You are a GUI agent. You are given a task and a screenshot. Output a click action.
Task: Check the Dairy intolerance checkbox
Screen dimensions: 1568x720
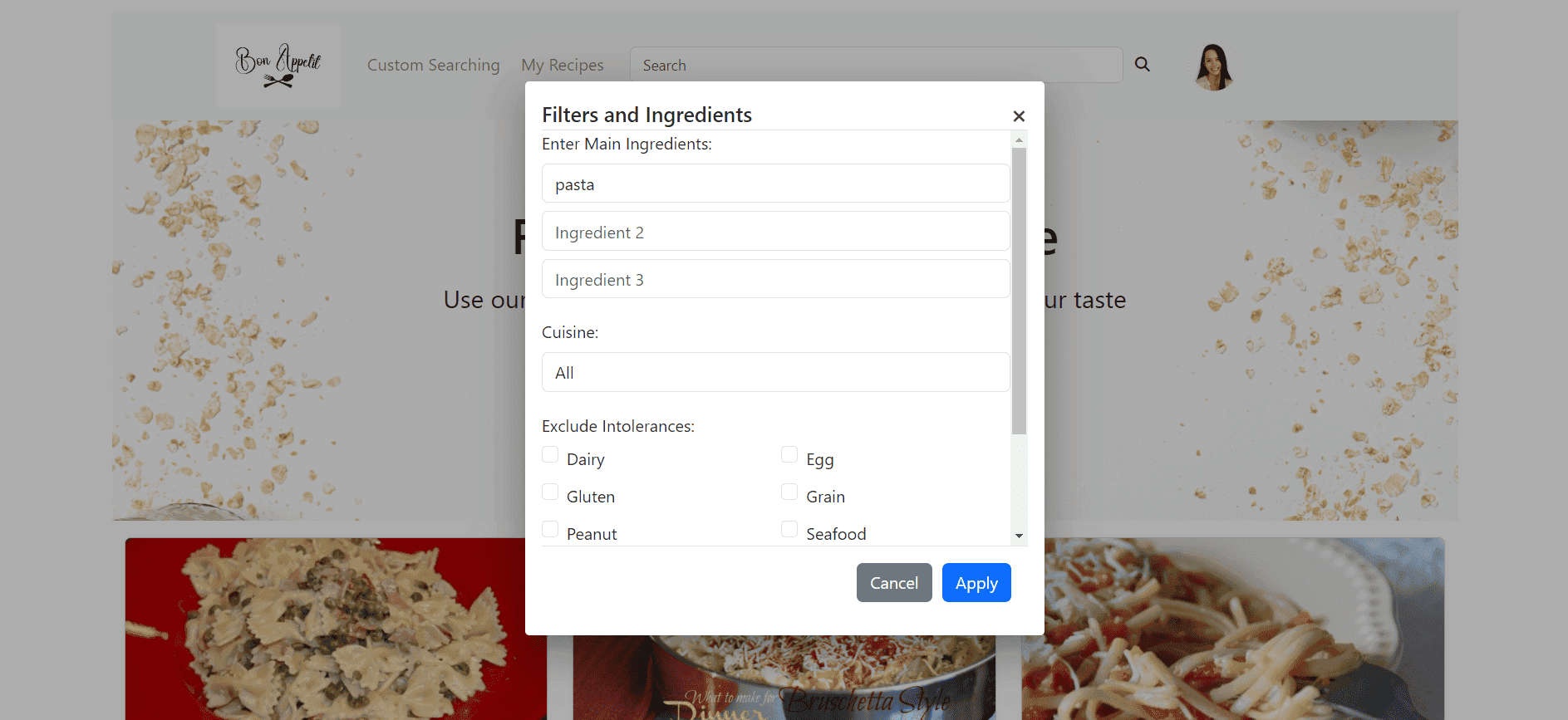pos(549,454)
